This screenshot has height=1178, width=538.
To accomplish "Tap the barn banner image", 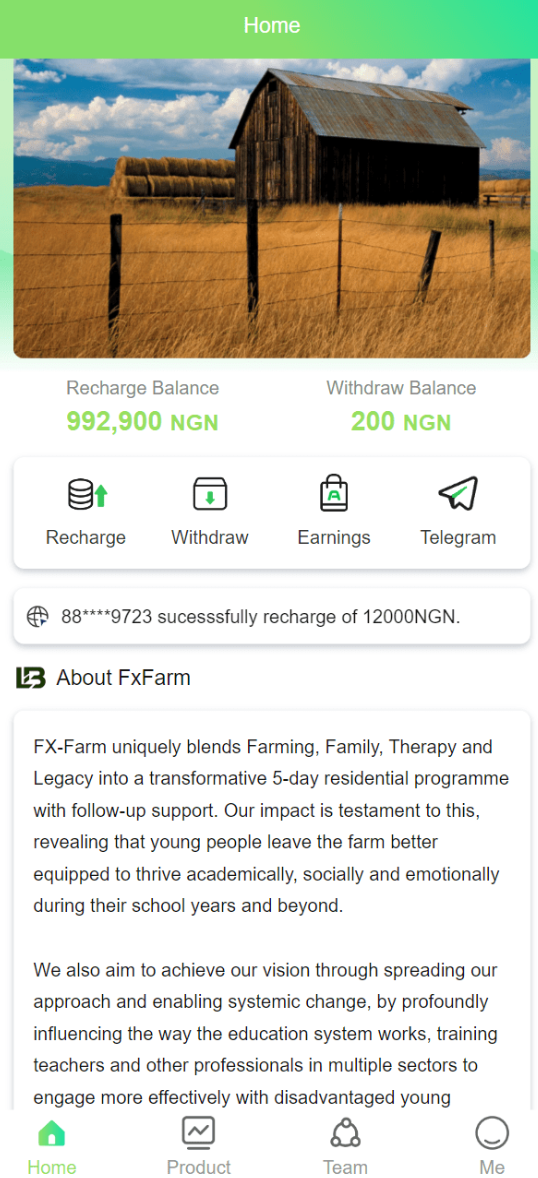I will (272, 208).
